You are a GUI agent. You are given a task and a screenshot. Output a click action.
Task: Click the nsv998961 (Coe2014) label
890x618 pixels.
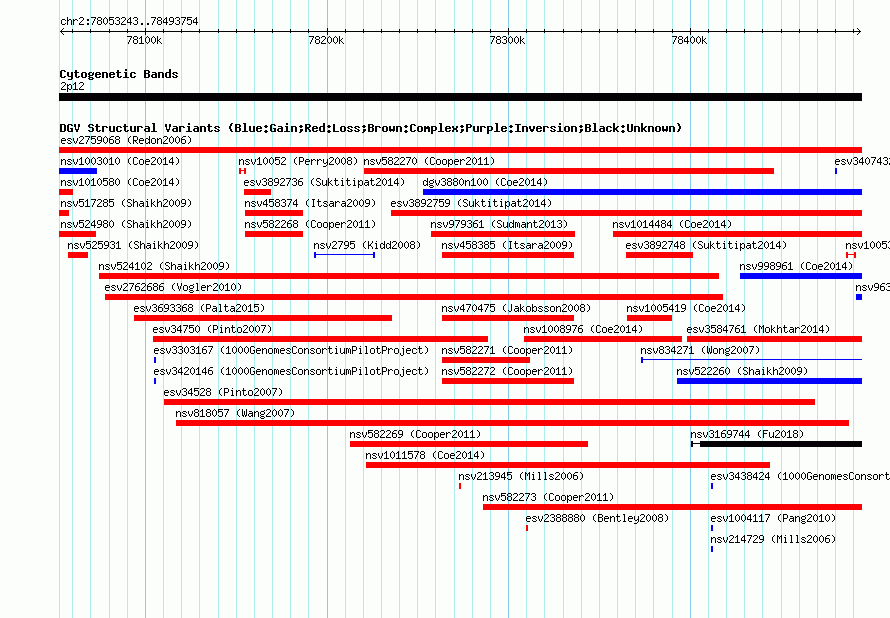[796, 266]
